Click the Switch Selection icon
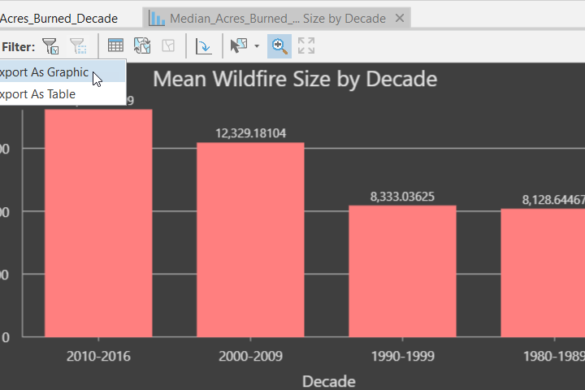 (x=142, y=46)
